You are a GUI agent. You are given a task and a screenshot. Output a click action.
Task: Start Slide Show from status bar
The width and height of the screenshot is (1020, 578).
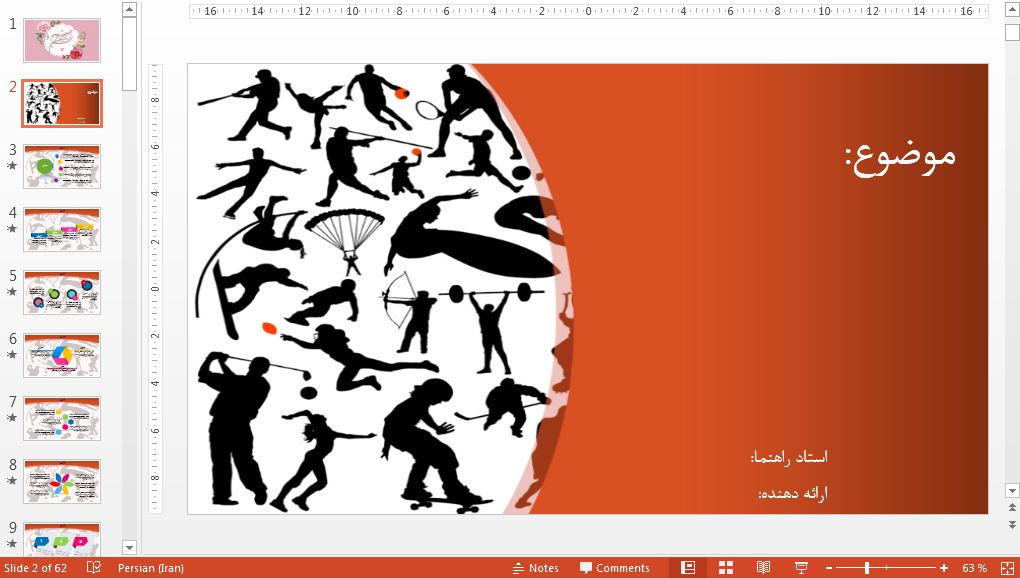[801, 568]
